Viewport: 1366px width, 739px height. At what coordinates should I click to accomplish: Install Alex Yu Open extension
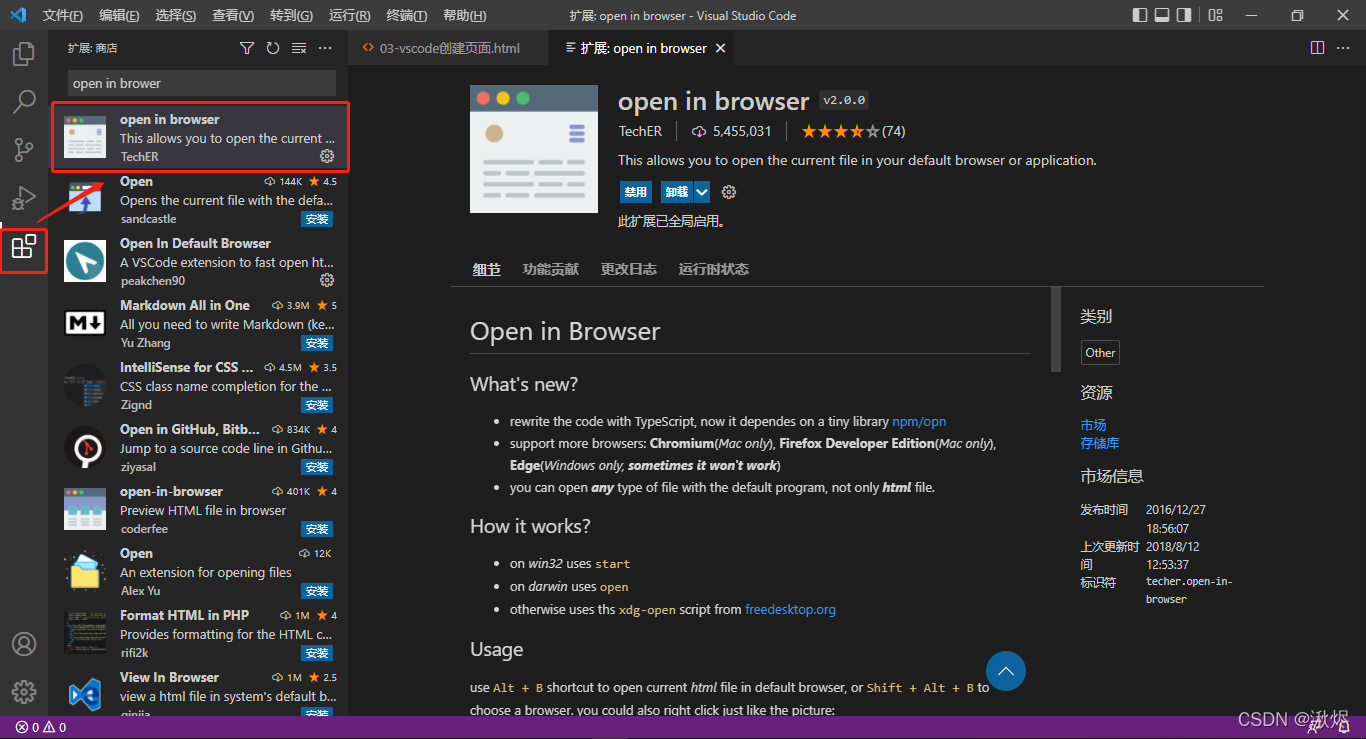point(317,591)
